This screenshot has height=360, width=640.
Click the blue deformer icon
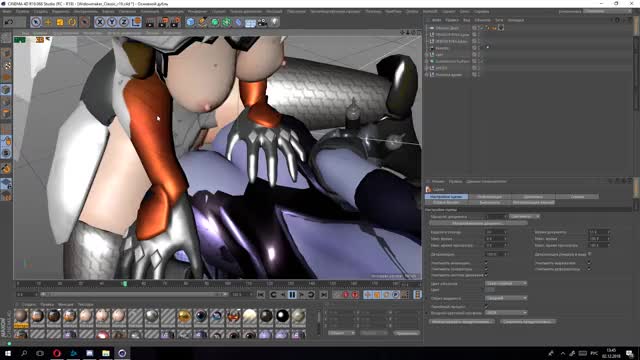[x=238, y=22]
